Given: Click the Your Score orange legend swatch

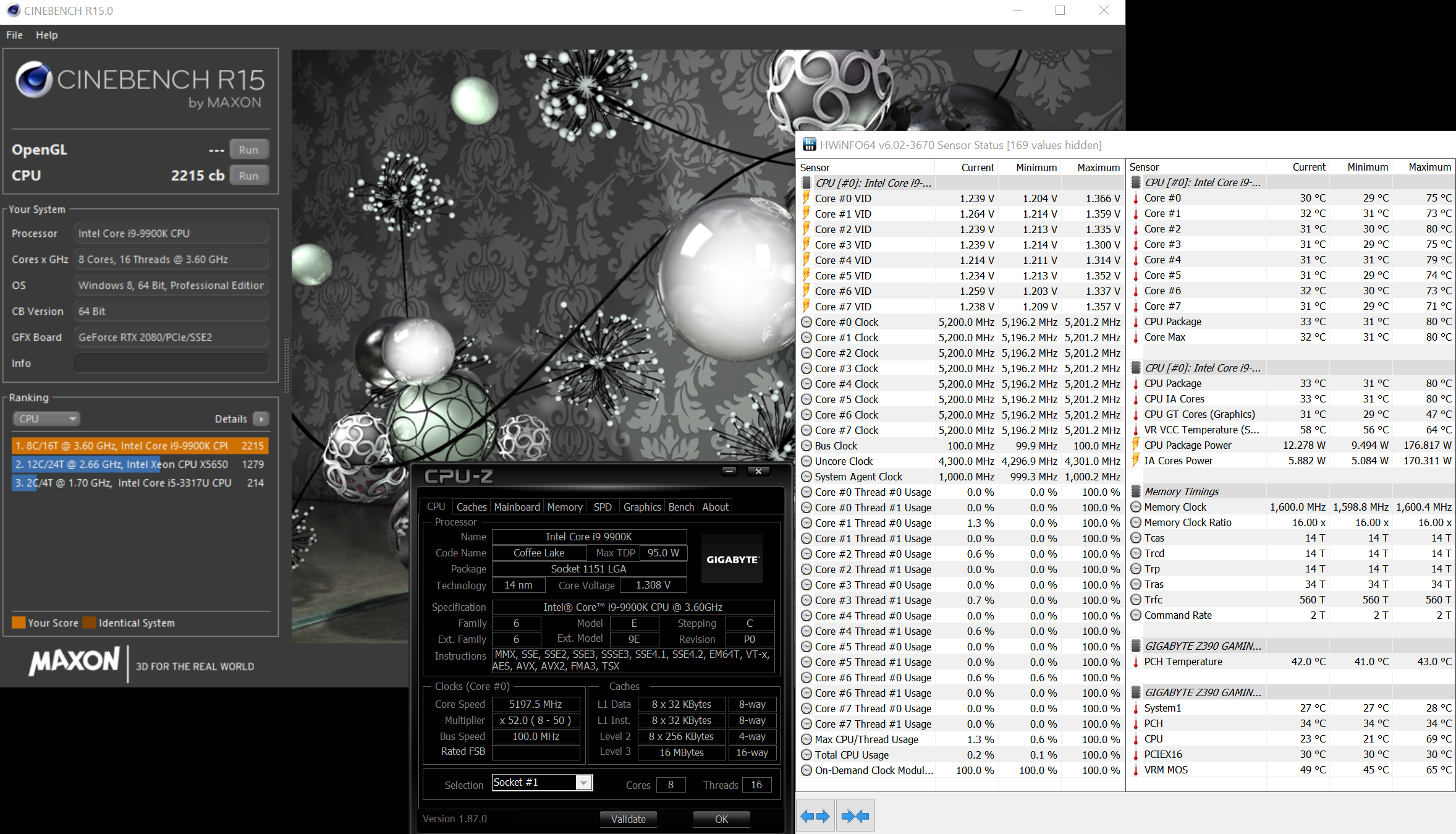Looking at the screenshot, I should (x=19, y=623).
